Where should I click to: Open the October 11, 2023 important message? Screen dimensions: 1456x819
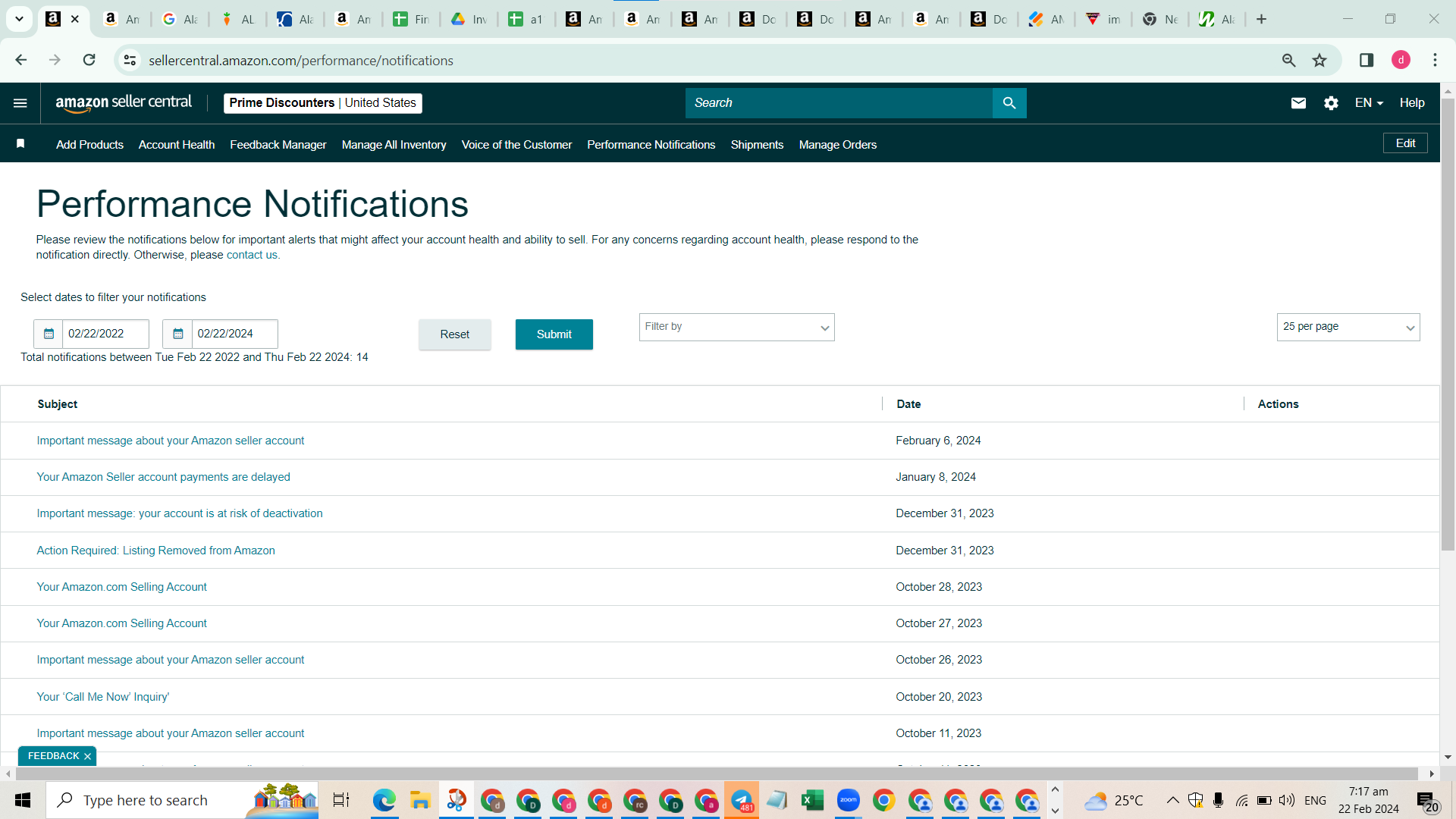(x=171, y=733)
